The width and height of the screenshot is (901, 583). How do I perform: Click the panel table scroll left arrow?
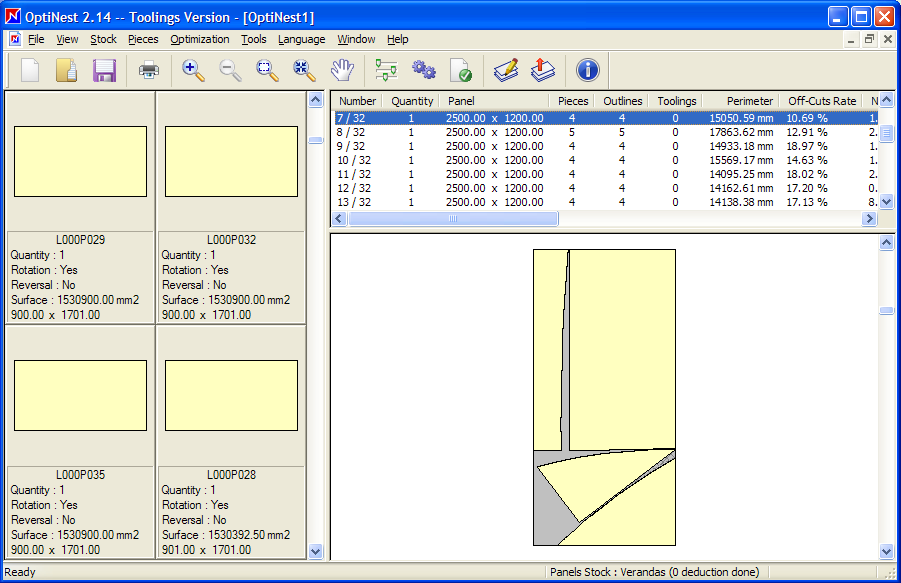[339, 218]
